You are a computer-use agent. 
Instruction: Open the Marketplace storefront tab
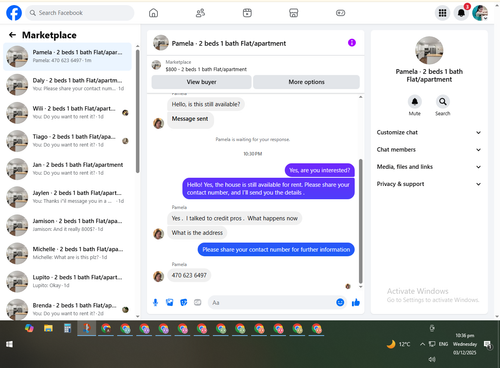coord(294,13)
